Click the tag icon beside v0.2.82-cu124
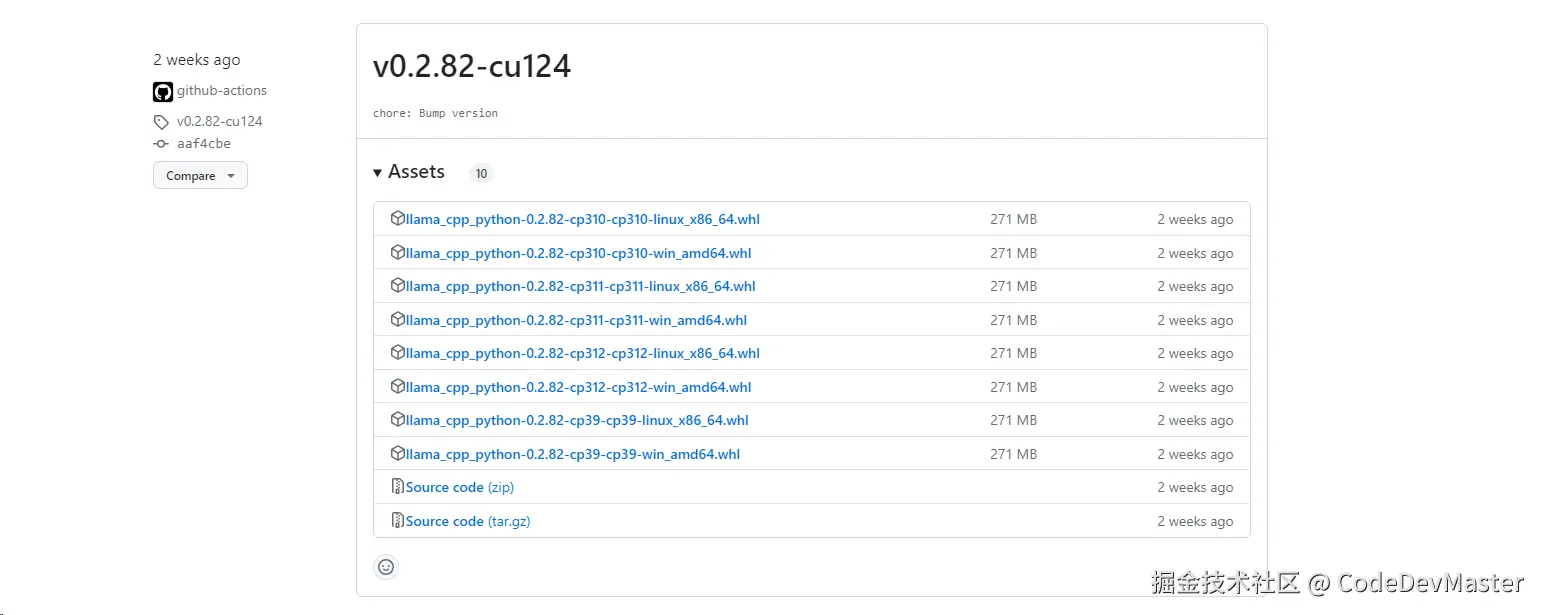 (x=161, y=122)
